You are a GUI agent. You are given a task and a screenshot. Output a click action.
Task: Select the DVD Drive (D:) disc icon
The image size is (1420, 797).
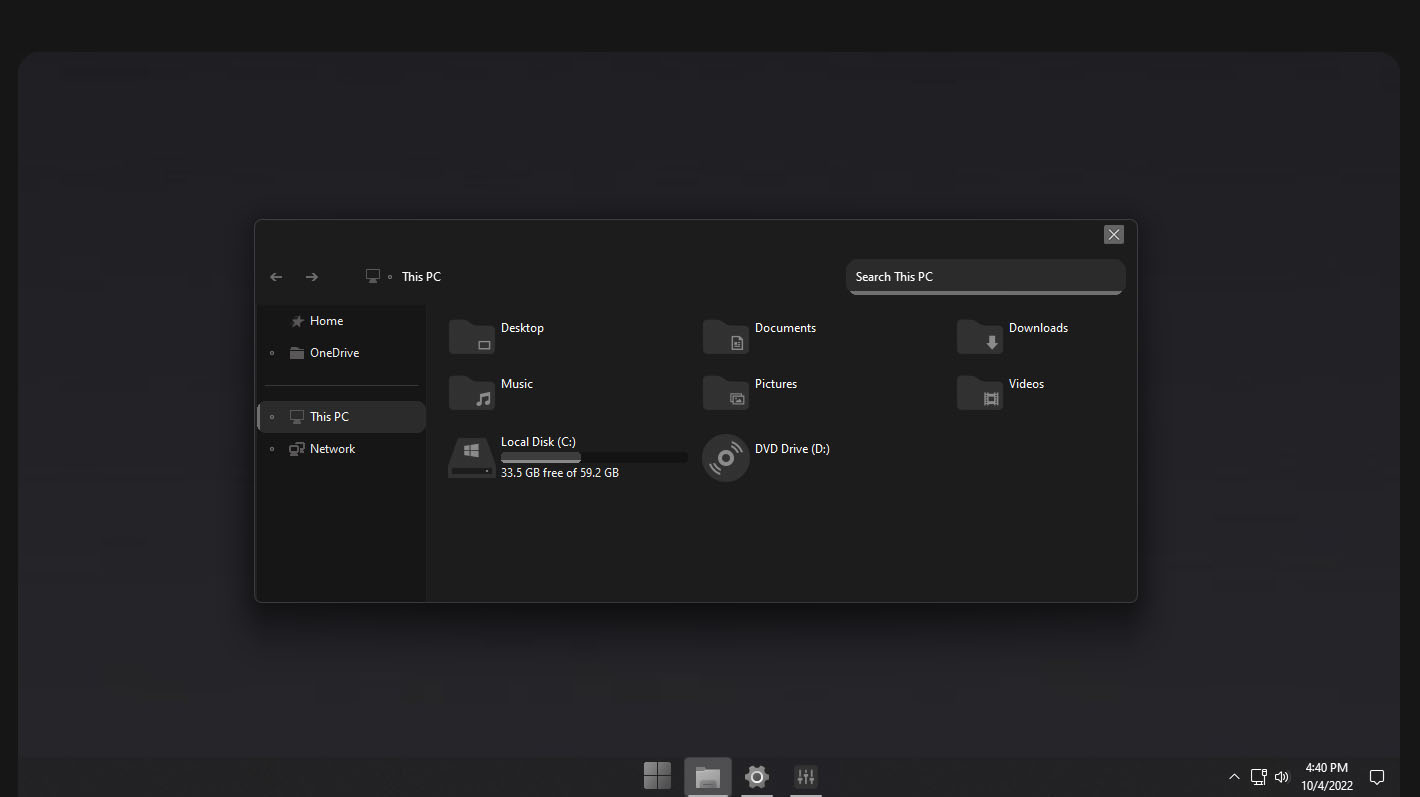pyautogui.click(x=726, y=458)
